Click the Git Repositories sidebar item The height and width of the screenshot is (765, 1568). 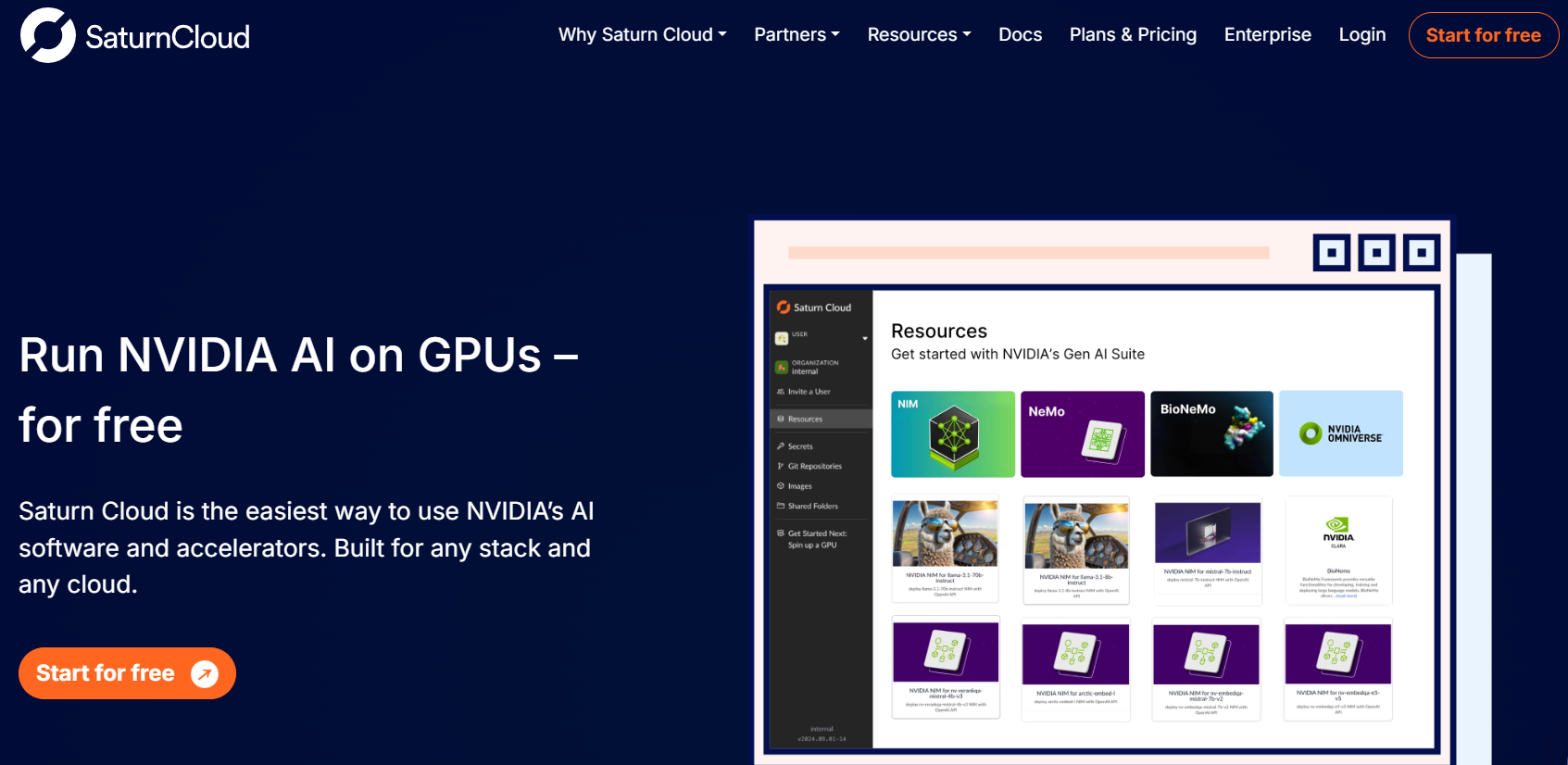[x=814, y=466]
